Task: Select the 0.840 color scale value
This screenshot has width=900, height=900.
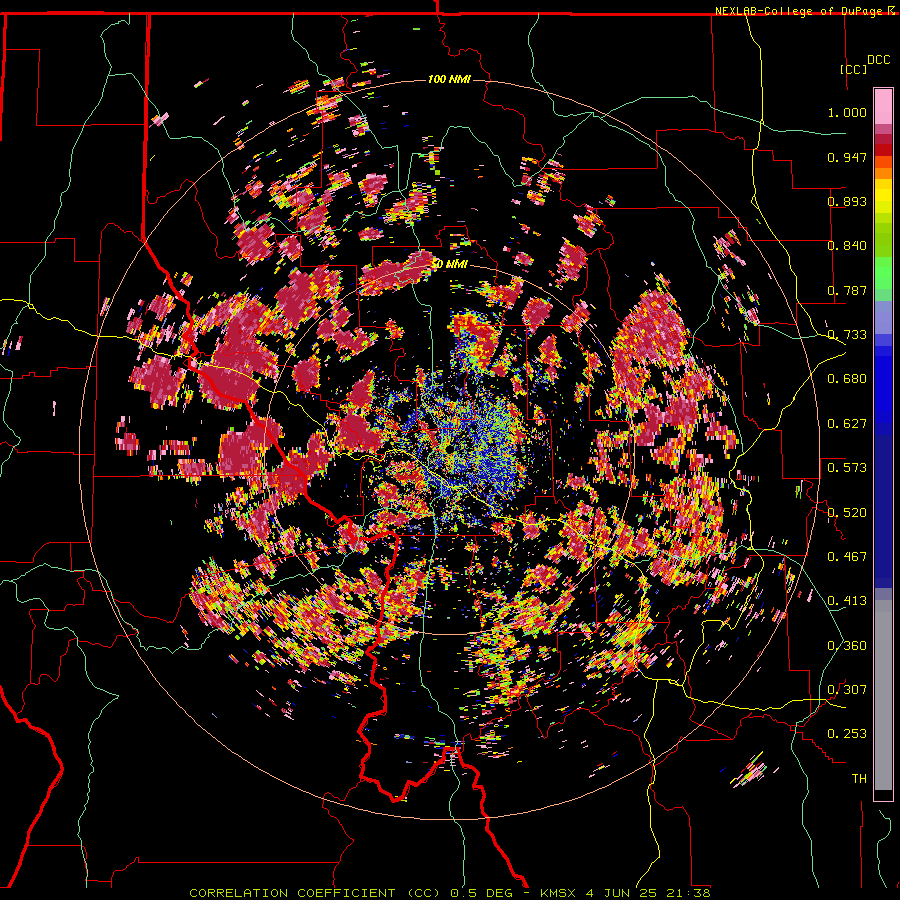Action: click(x=847, y=246)
